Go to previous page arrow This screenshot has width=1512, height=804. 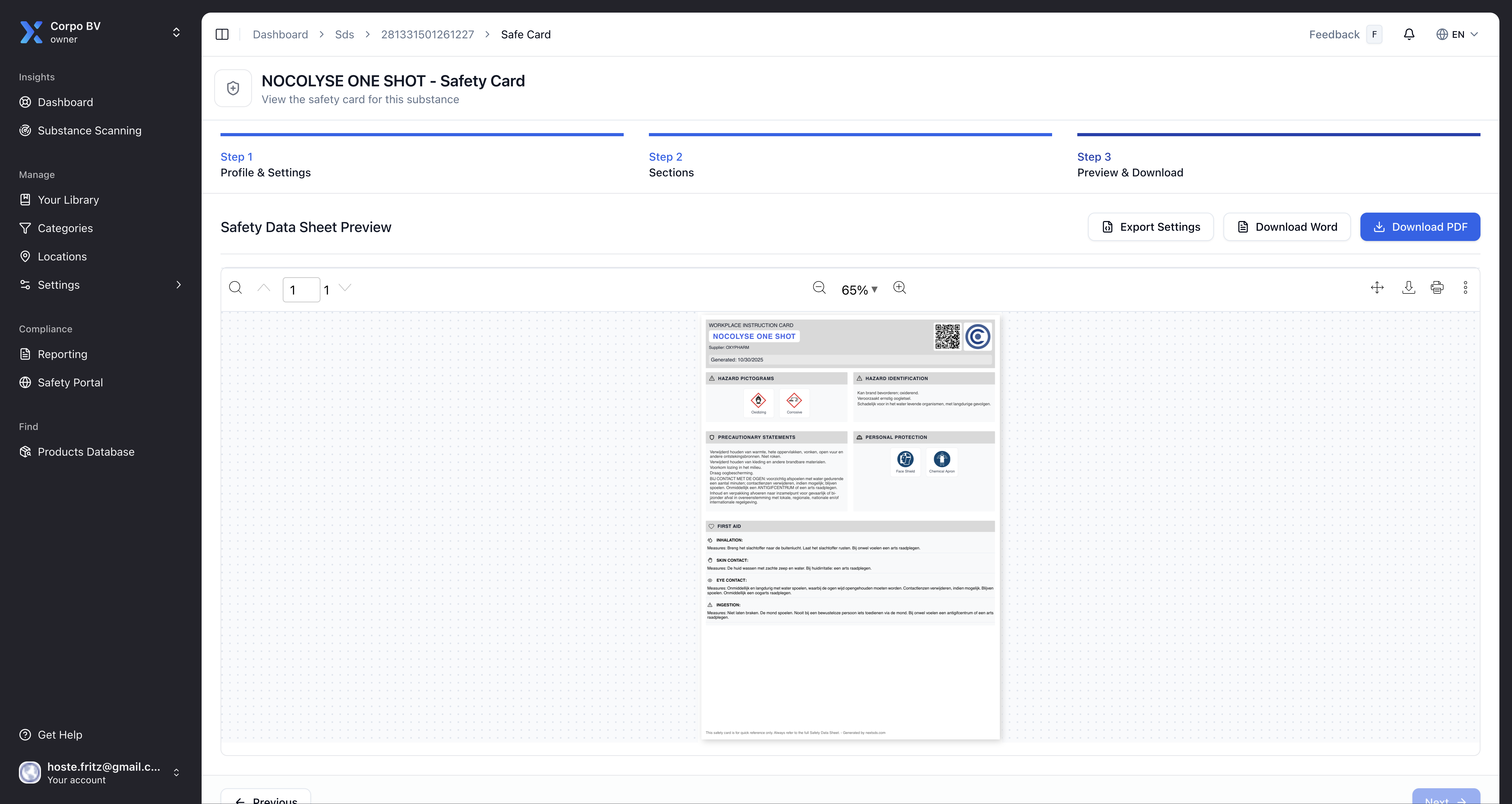coord(264,288)
